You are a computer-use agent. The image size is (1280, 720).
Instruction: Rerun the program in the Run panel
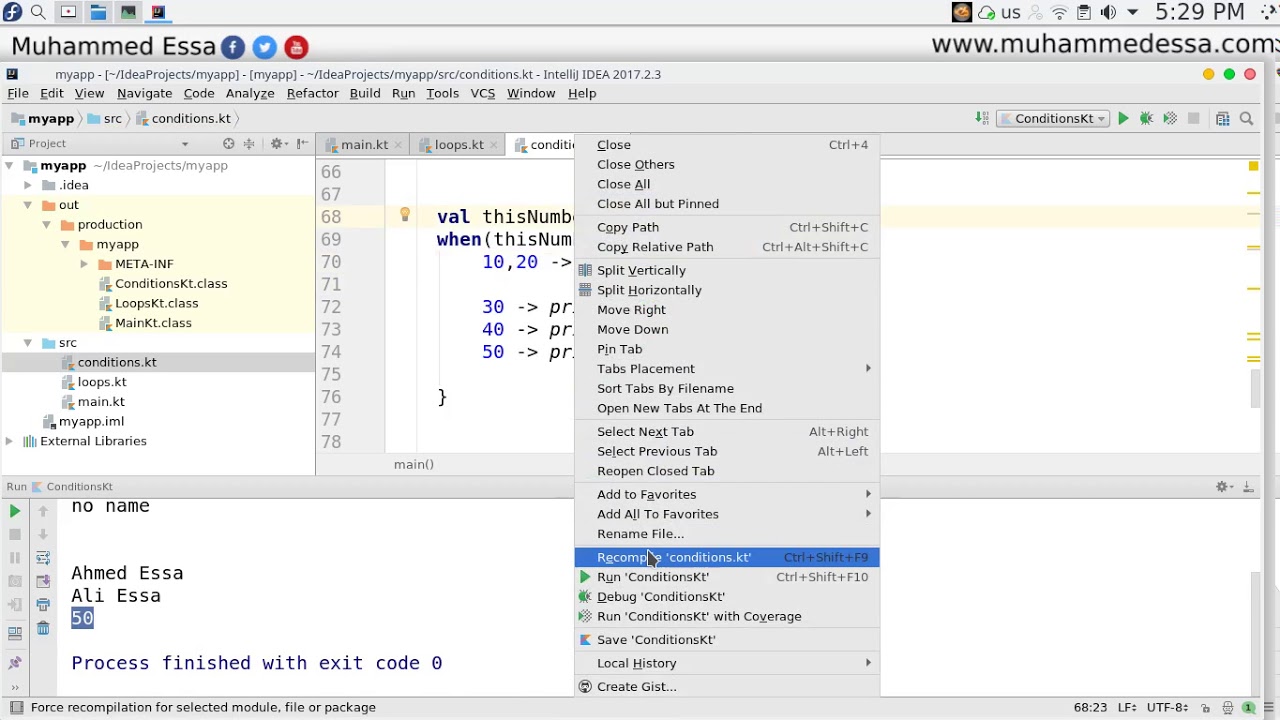pos(15,511)
